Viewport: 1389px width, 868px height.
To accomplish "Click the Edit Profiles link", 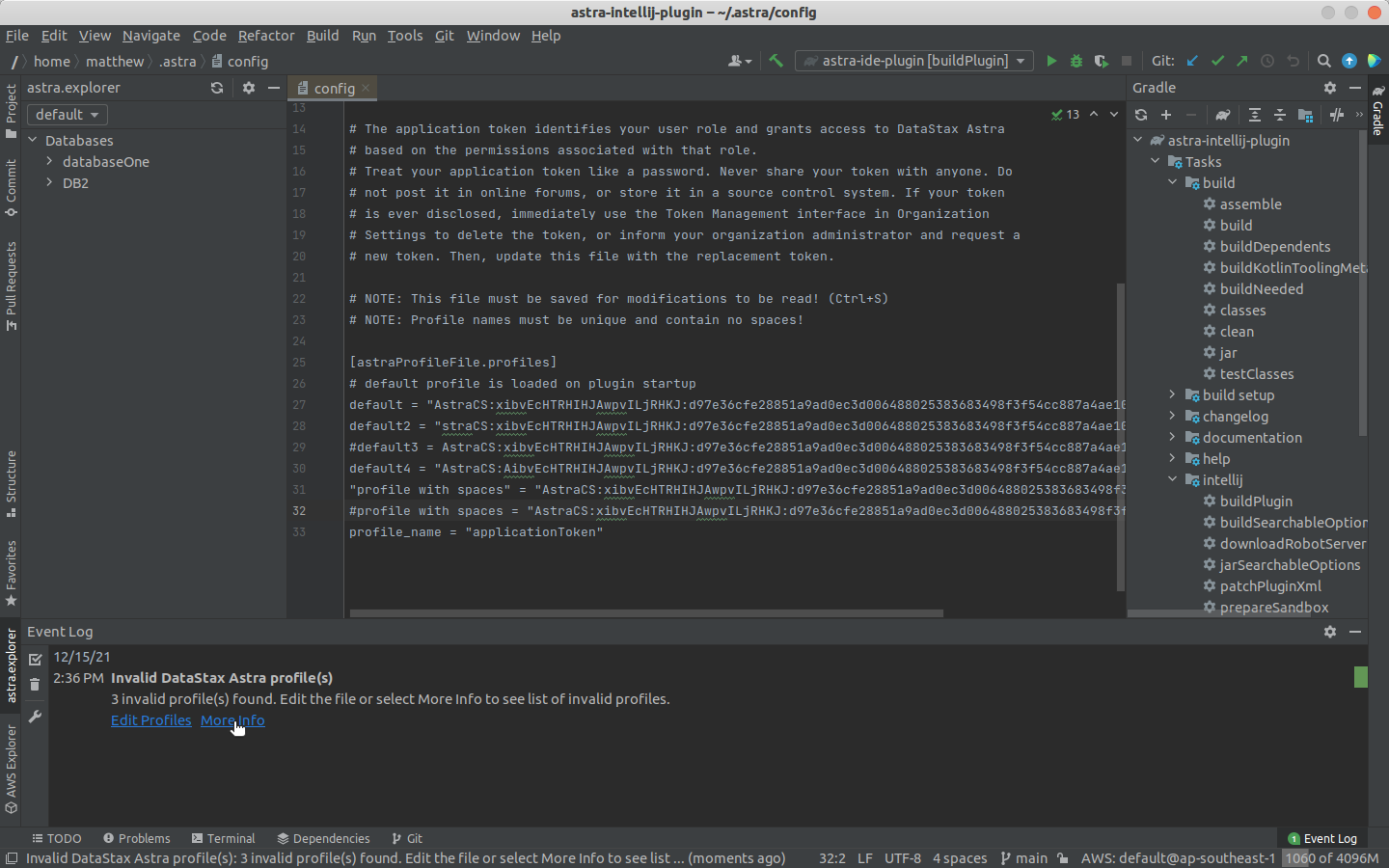I will tap(151, 720).
